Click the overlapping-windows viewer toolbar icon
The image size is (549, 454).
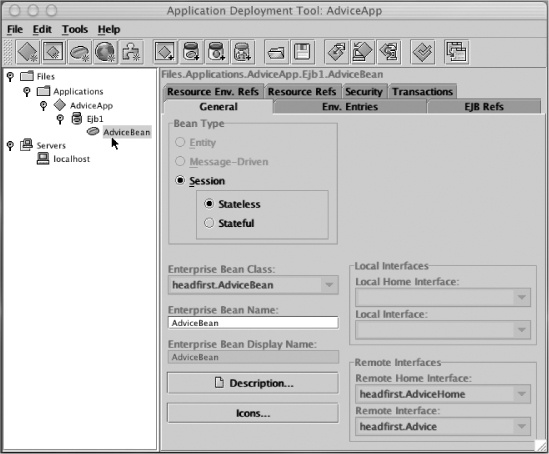pyautogui.click(x=456, y=52)
